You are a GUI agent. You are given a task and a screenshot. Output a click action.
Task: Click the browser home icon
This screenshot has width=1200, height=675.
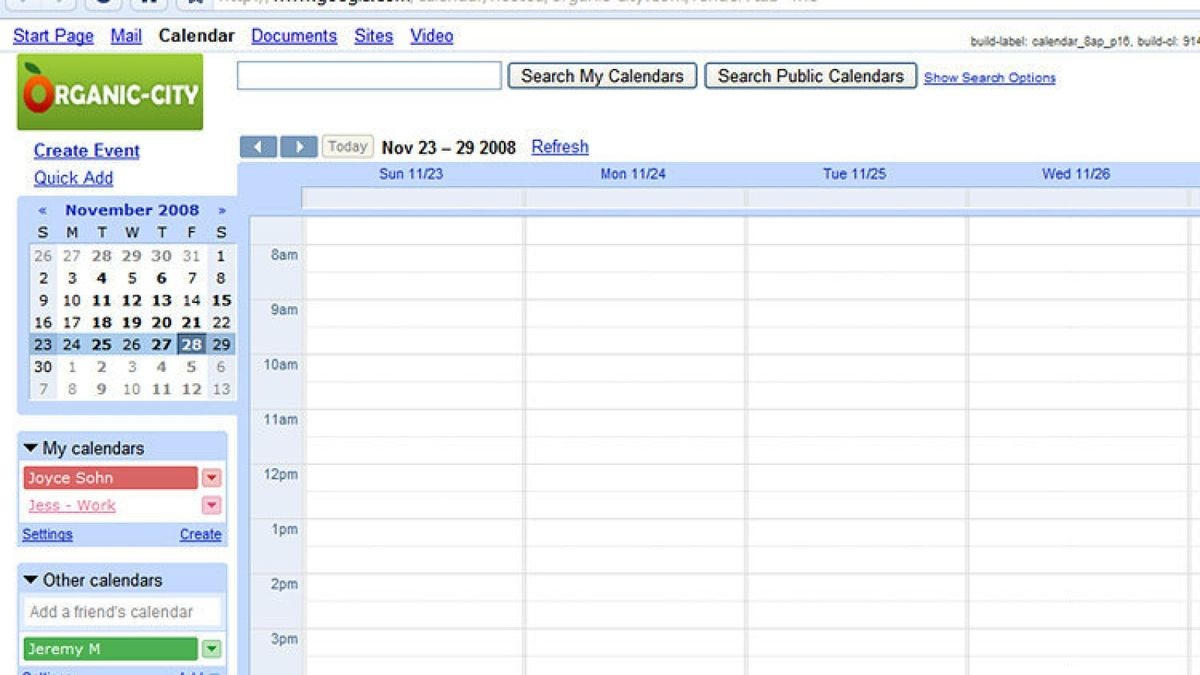point(148,5)
